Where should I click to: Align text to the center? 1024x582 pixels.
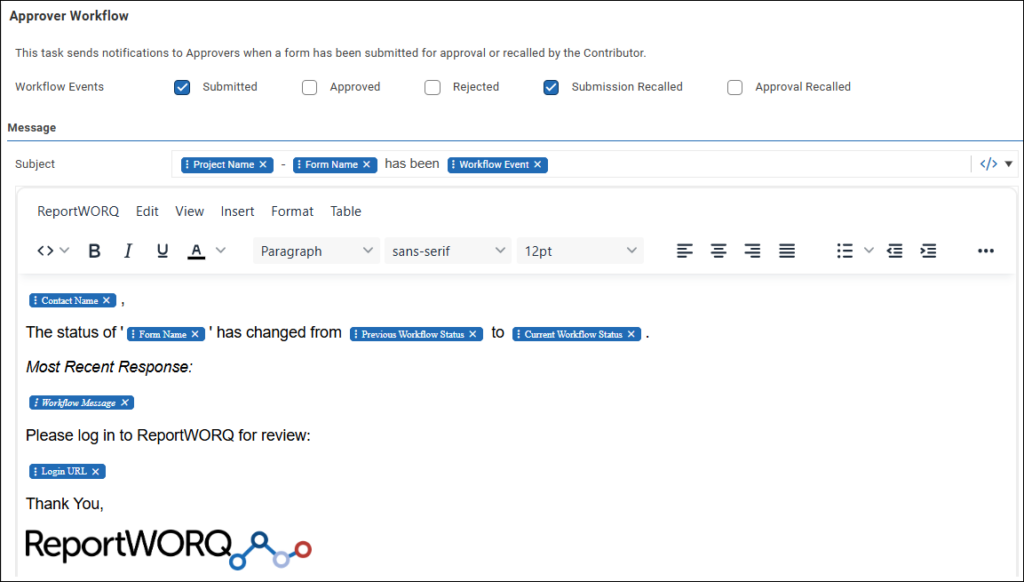coord(718,251)
